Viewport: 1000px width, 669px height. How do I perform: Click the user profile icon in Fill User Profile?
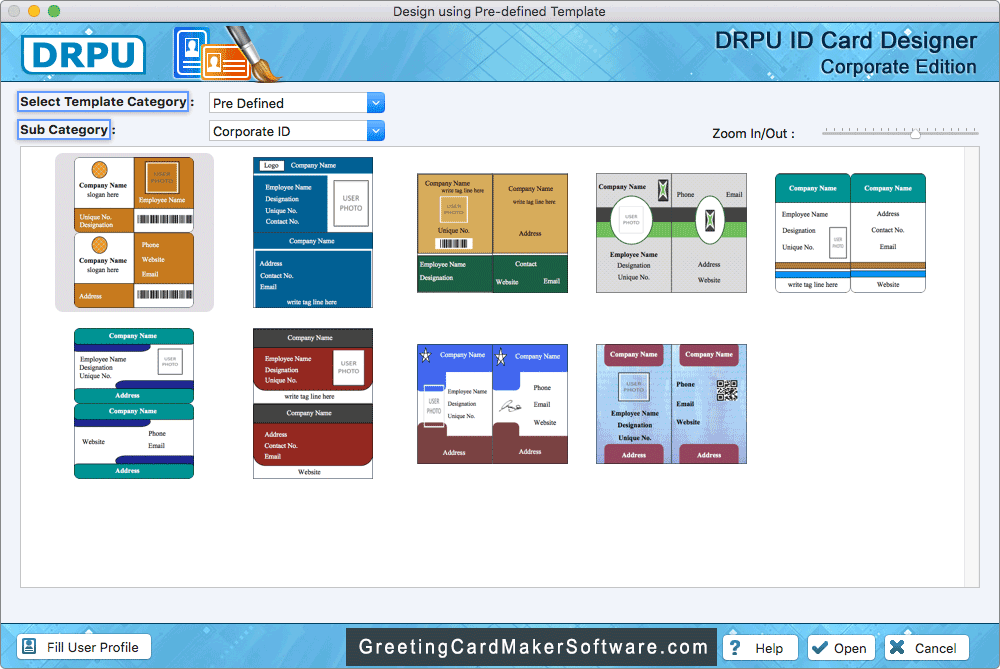29,646
